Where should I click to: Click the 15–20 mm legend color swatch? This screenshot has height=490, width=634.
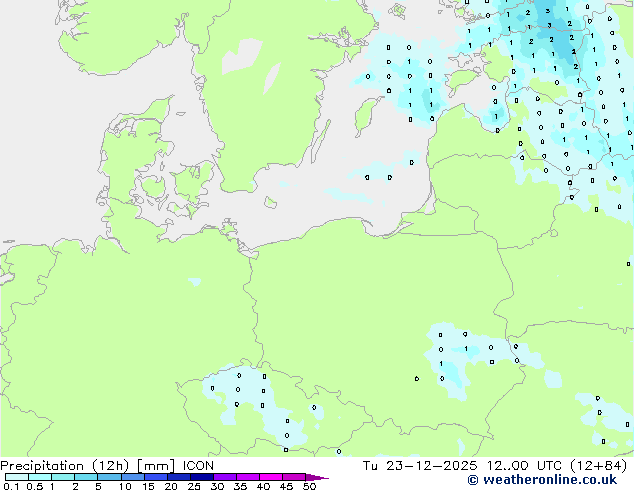coord(155,477)
